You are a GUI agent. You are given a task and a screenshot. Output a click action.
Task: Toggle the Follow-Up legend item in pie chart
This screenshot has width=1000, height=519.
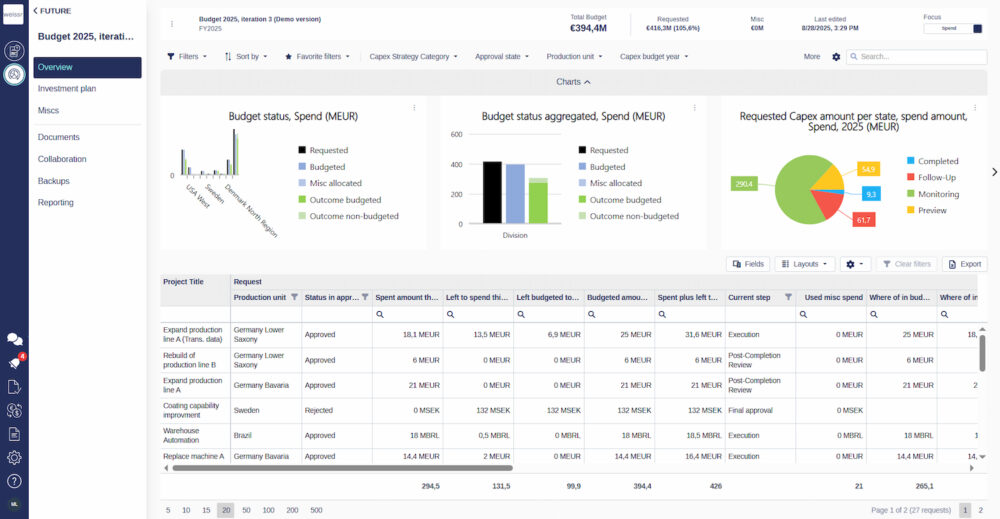pyautogui.click(x=938, y=177)
